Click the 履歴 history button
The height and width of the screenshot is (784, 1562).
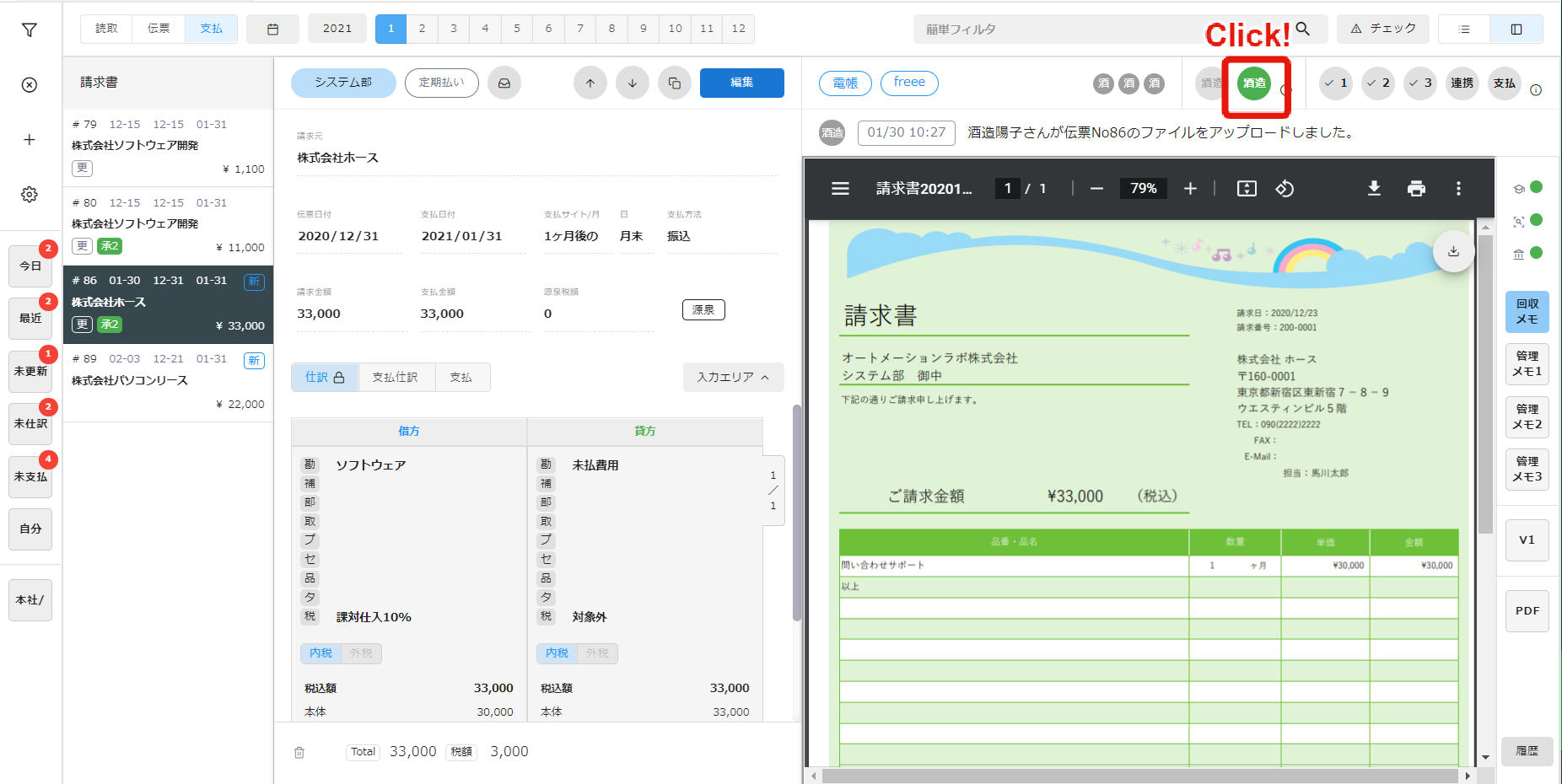[1527, 751]
